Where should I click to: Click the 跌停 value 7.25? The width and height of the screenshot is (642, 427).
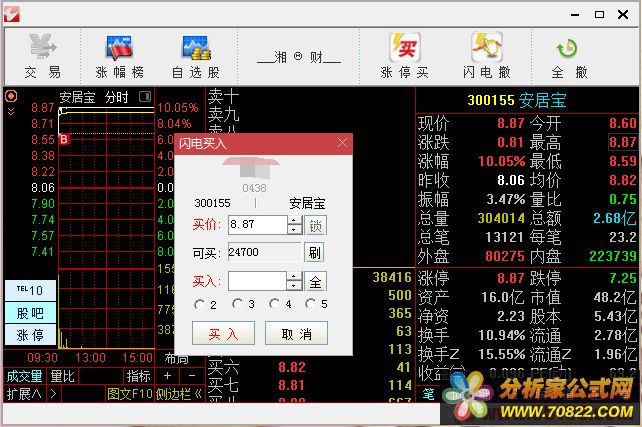(x=623, y=278)
